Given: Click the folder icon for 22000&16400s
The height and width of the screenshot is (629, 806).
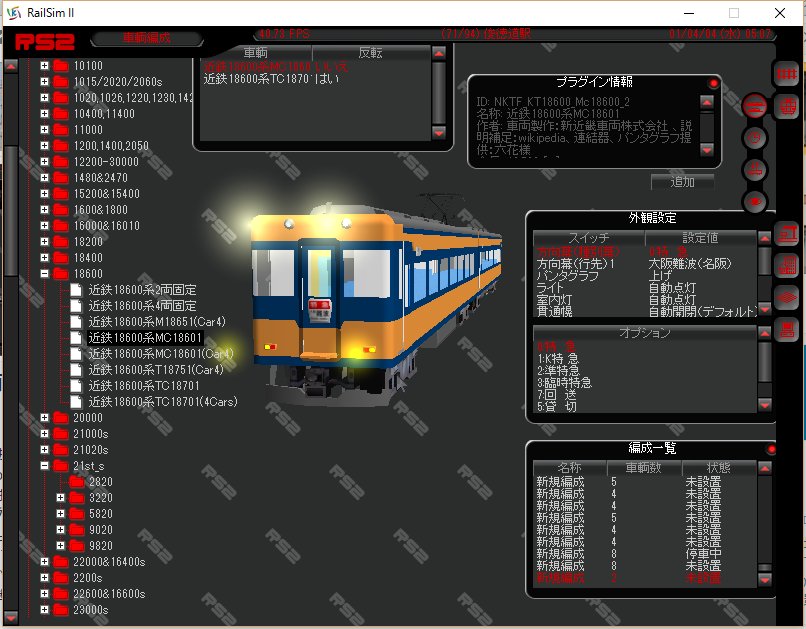Looking at the screenshot, I should [61, 562].
